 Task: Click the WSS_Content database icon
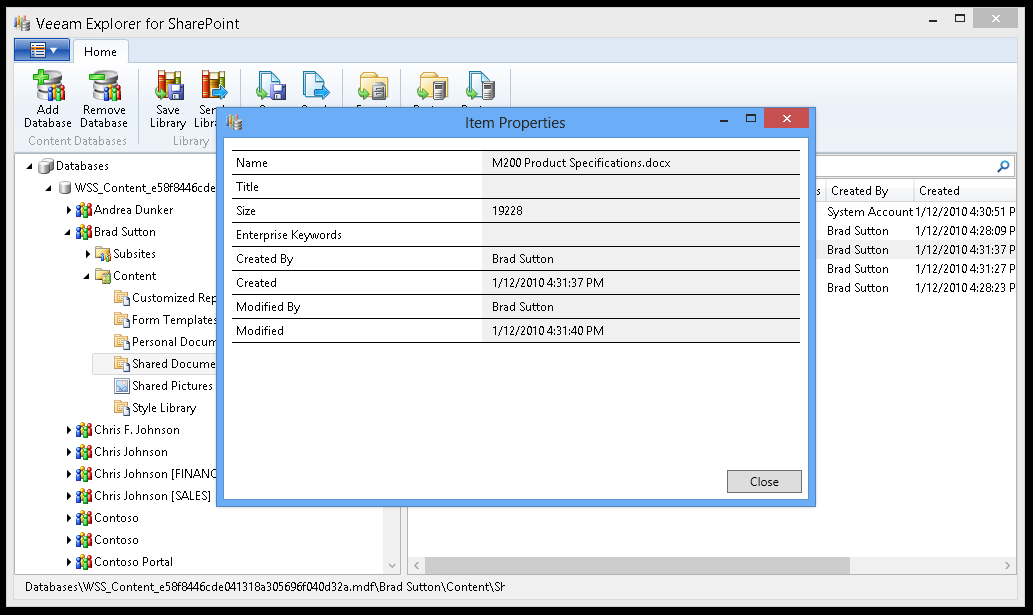[x=65, y=188]
